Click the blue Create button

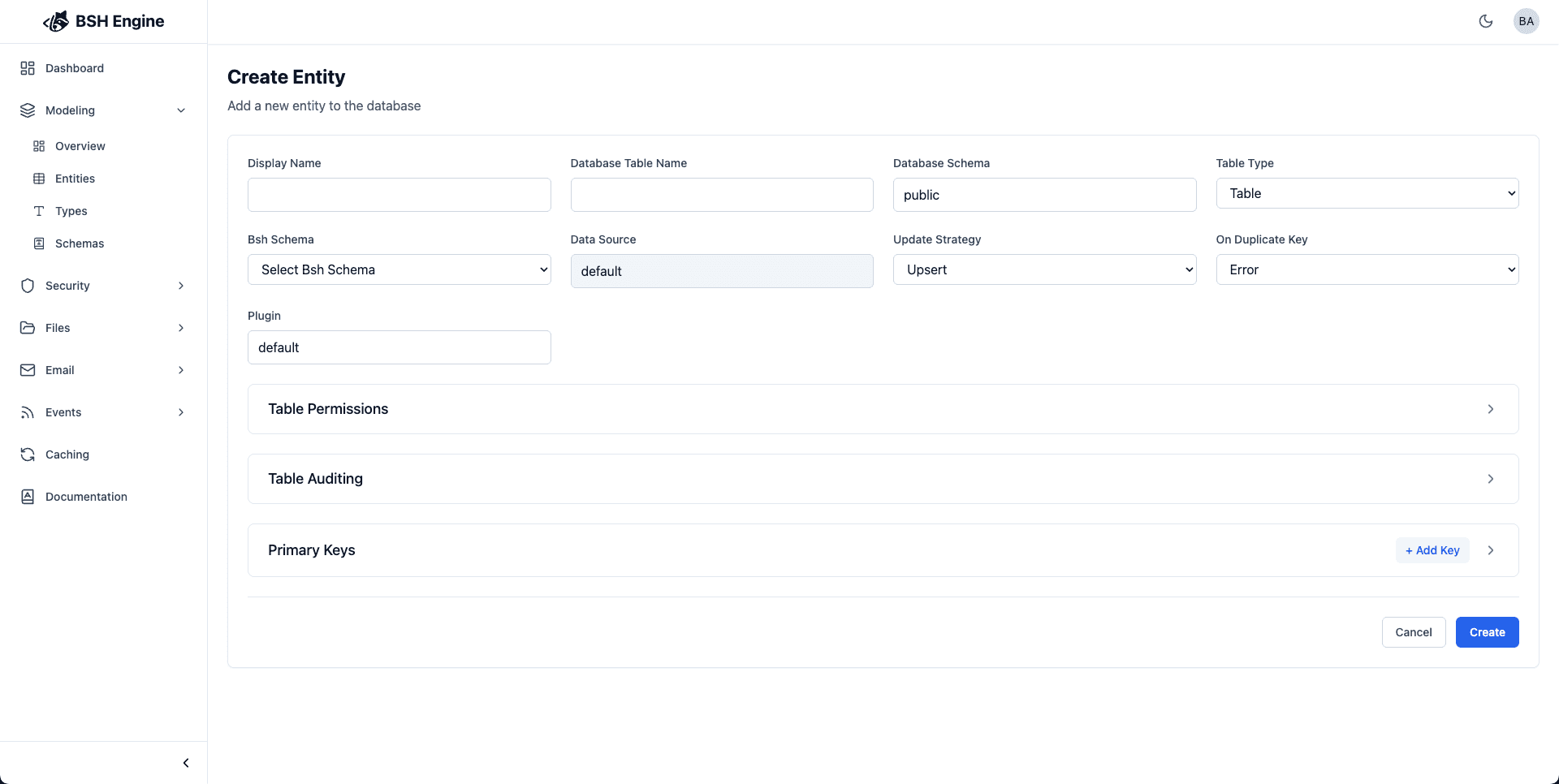click(1487, 632)
